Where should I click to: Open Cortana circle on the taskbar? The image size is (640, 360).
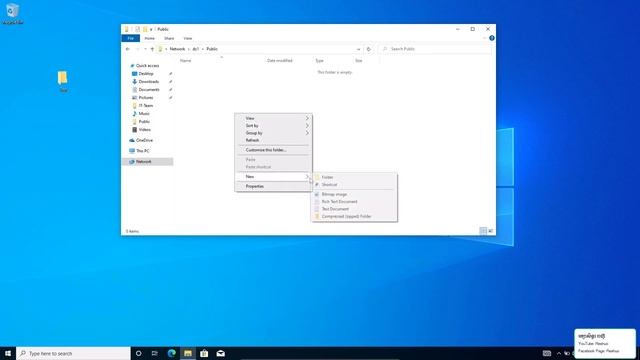pyautogui.click(x=138, y=353)
